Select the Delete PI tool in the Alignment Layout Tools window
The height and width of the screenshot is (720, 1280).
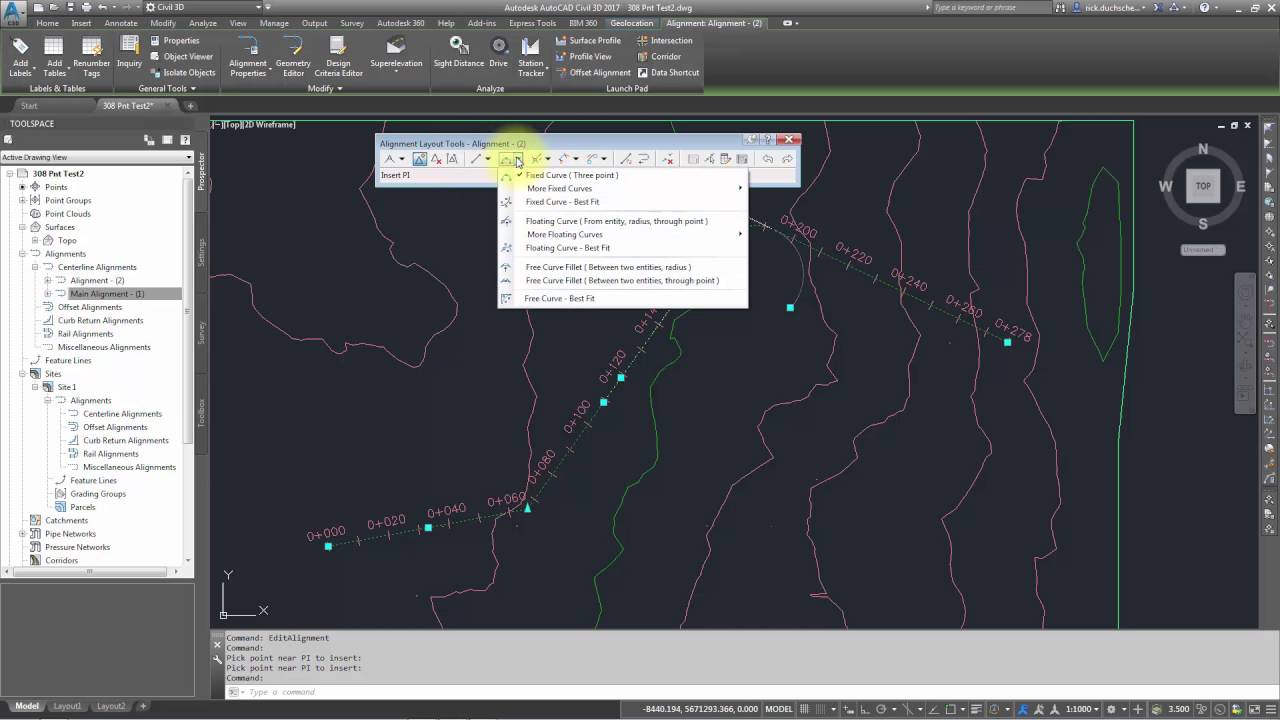click(x=436, y=159)
